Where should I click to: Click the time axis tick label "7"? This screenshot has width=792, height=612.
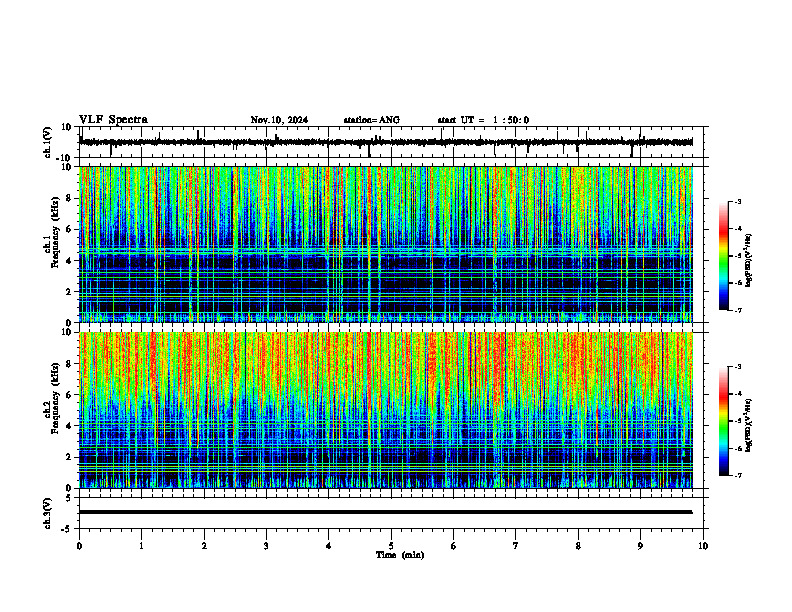coord(516,546)
